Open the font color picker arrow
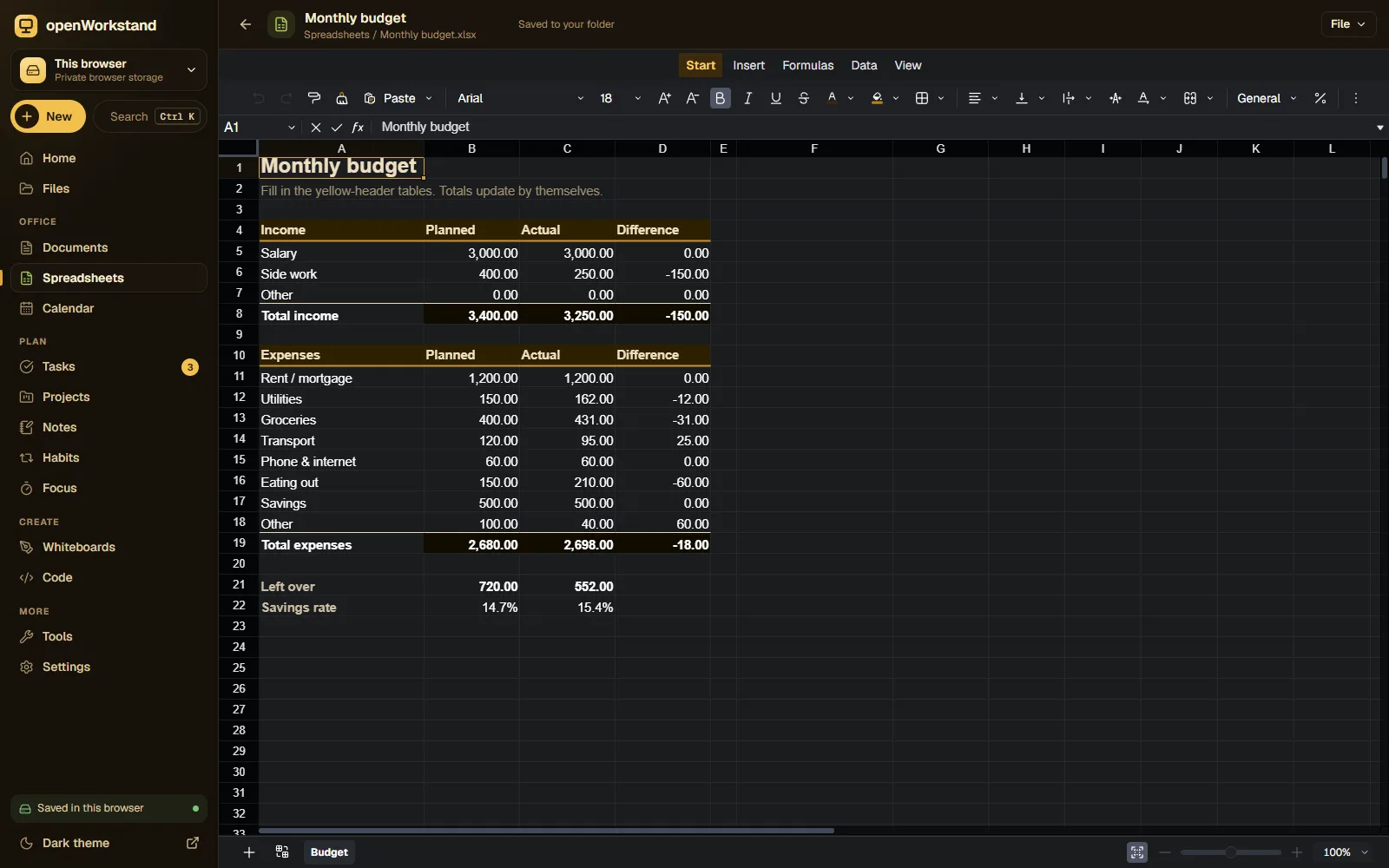Viewport: 1389px width, 868px height. (851, 98)
